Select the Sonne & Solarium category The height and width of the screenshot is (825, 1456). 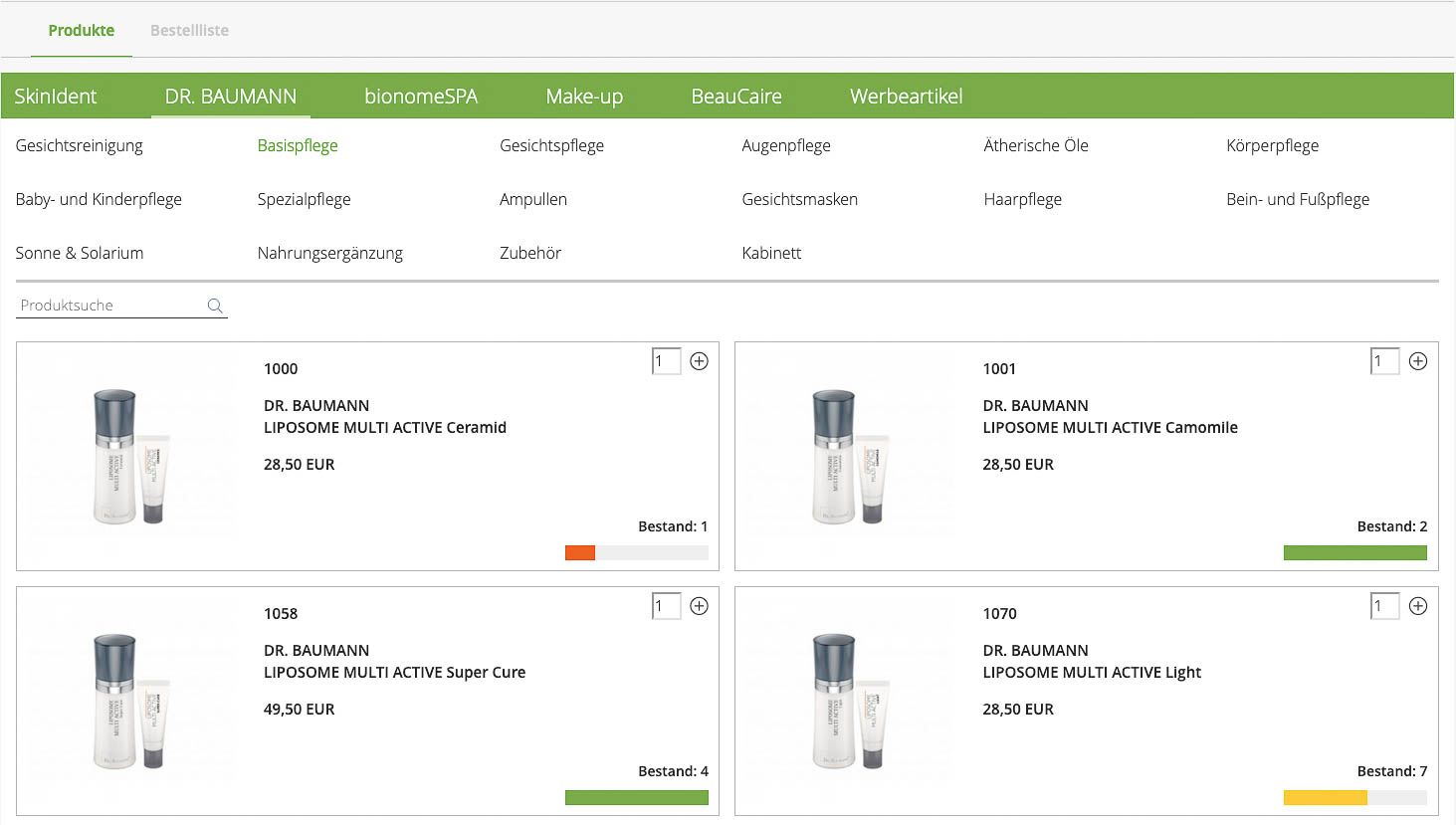pyautogui.click(x=80, y=254)
